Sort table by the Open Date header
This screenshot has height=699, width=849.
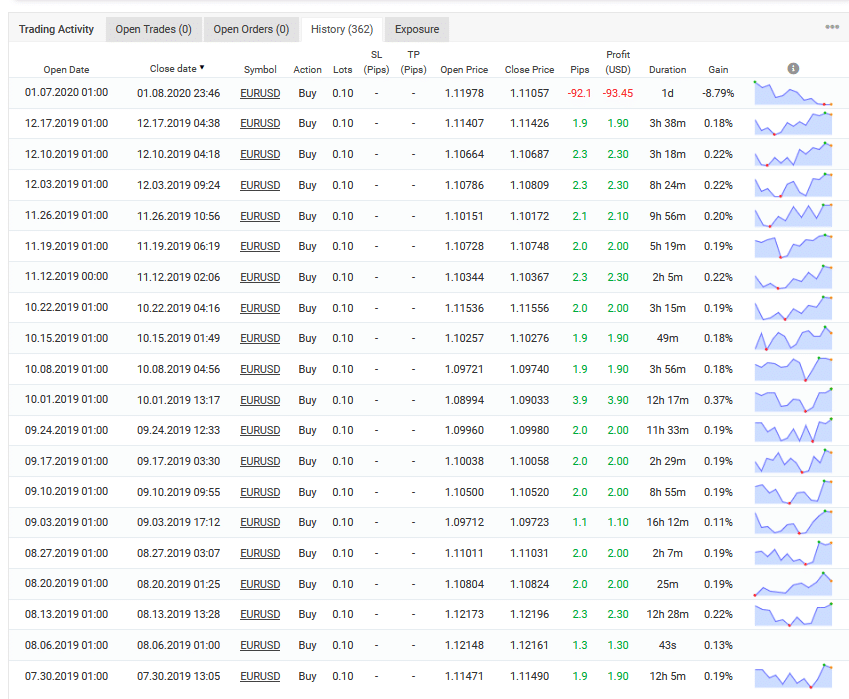pyautogui.click(x=66, y=70)
